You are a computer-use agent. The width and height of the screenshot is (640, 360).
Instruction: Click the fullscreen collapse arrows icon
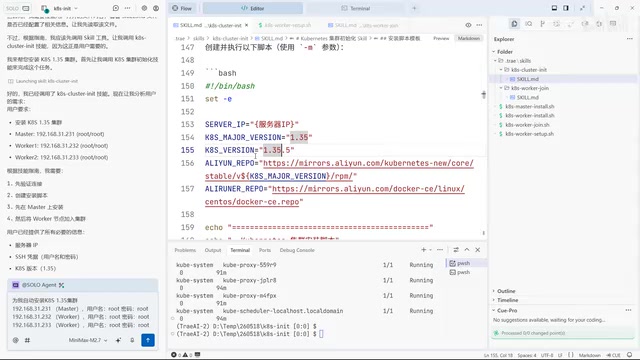[x=582, y=8]
